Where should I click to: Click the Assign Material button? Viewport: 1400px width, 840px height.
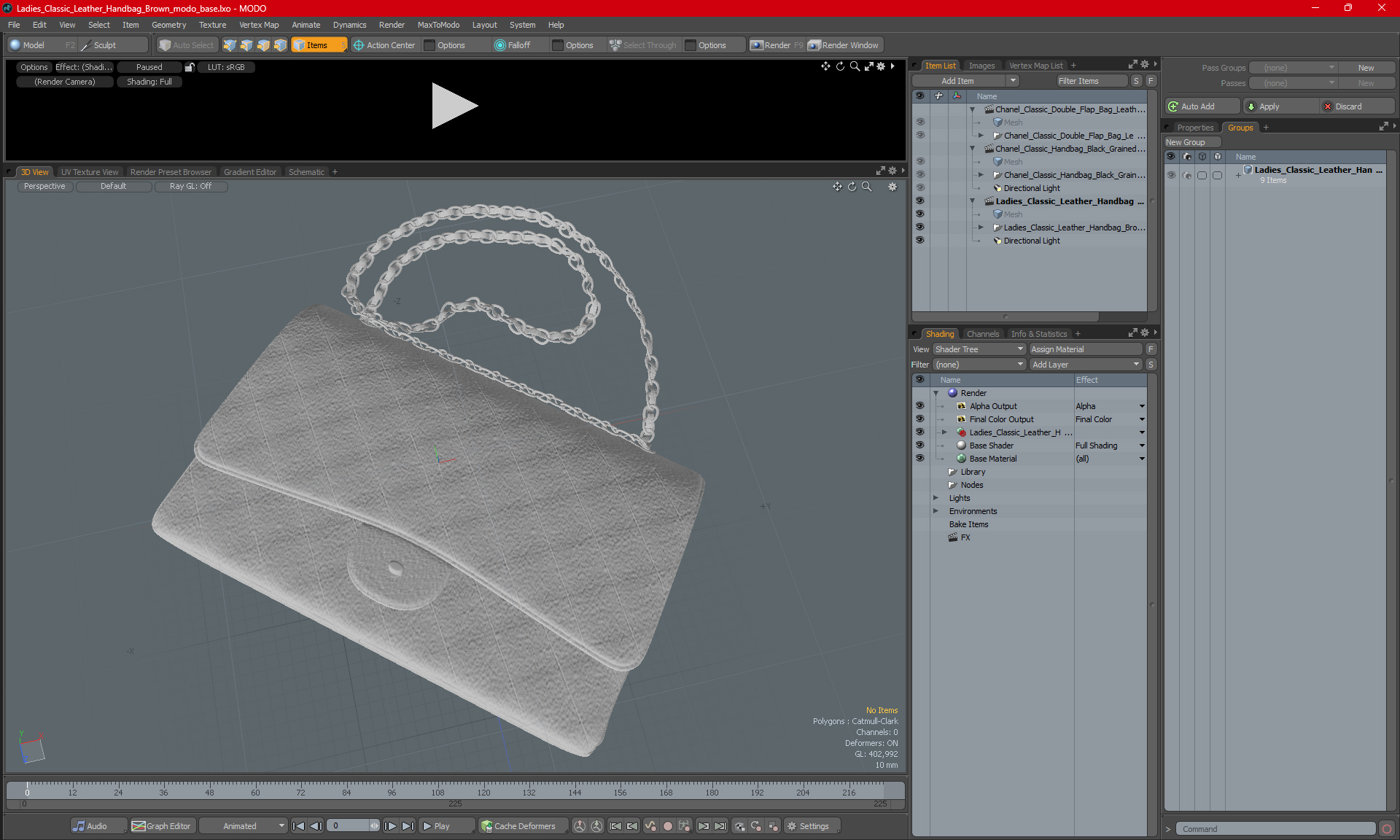coord(1085,349)
